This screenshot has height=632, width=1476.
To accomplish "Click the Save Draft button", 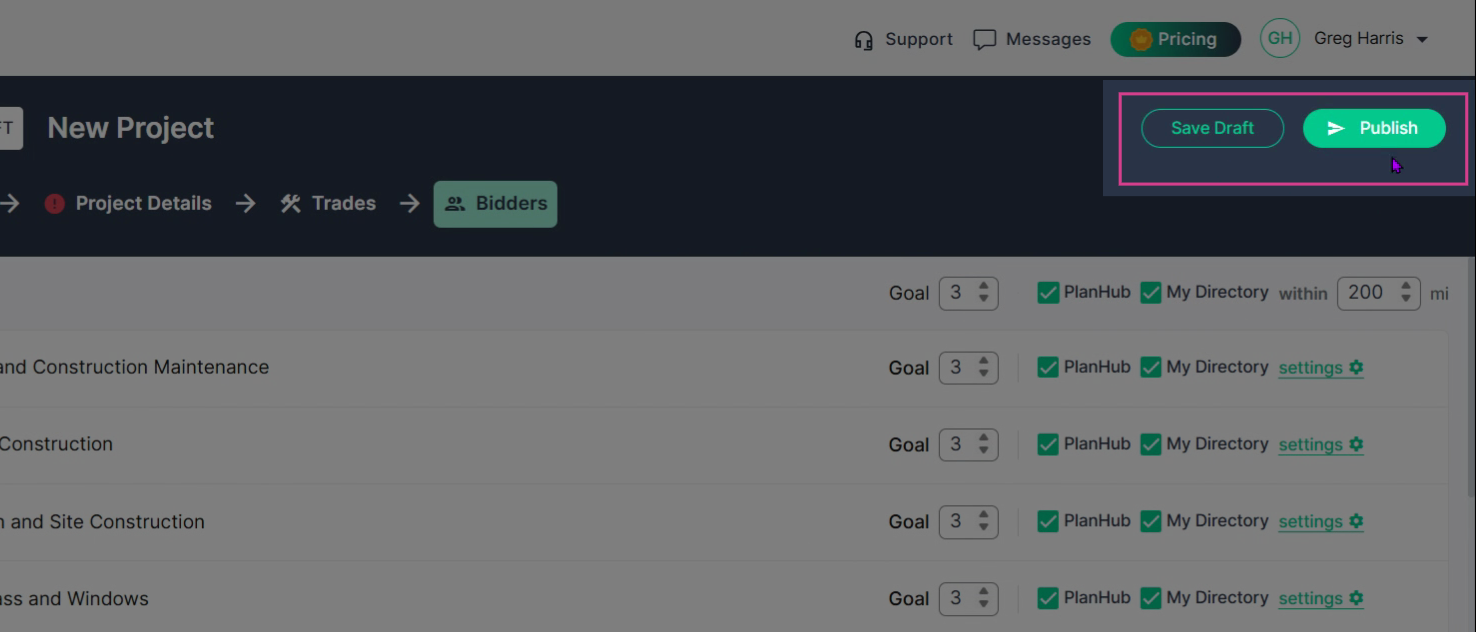I will point(1212,128).
